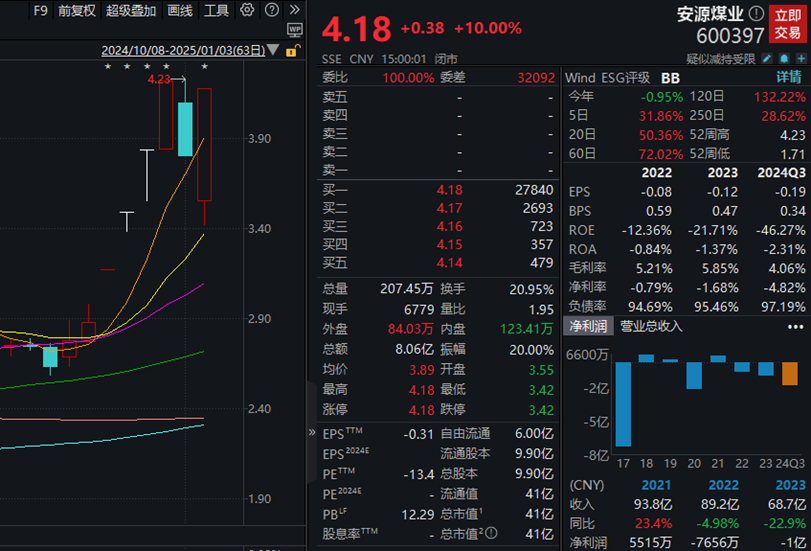Expand the date range dropdown triangle
The image size is (811, 551).
tap(273, 50)
